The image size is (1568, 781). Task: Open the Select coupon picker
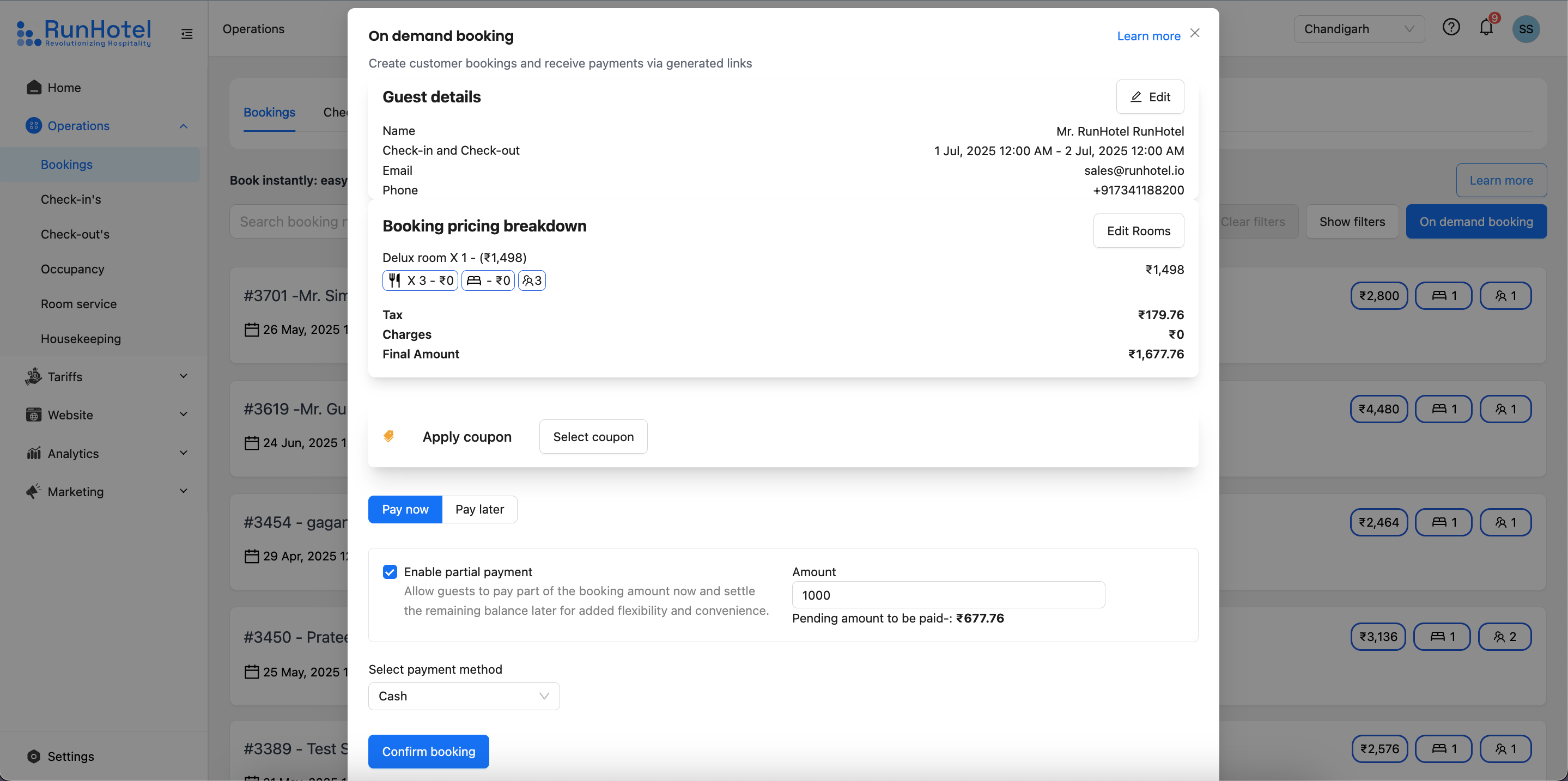pos(593,436)
